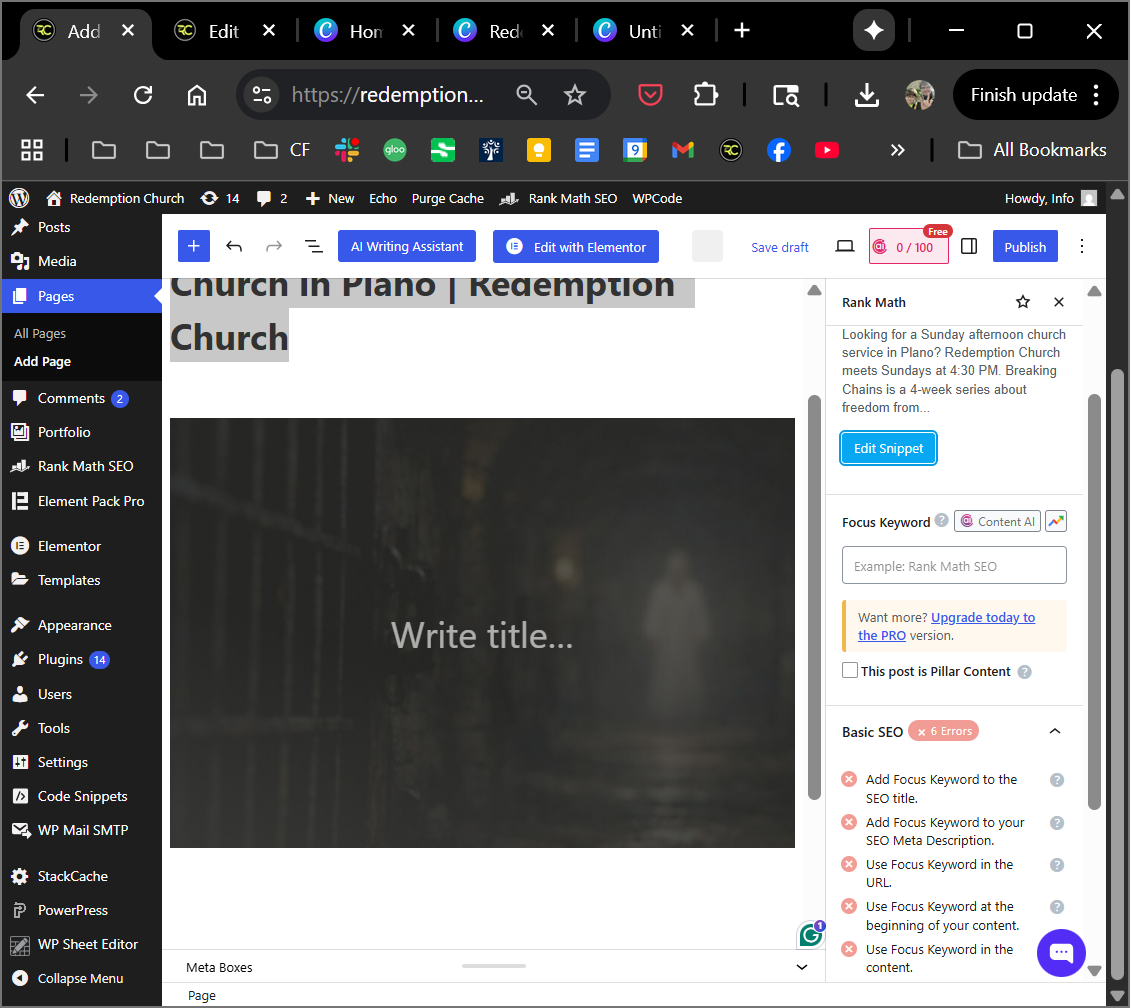Click the Rank Math sidebar scrollbar
This screenshot has height=1008, width=1130.
[x=1094, y=600]
